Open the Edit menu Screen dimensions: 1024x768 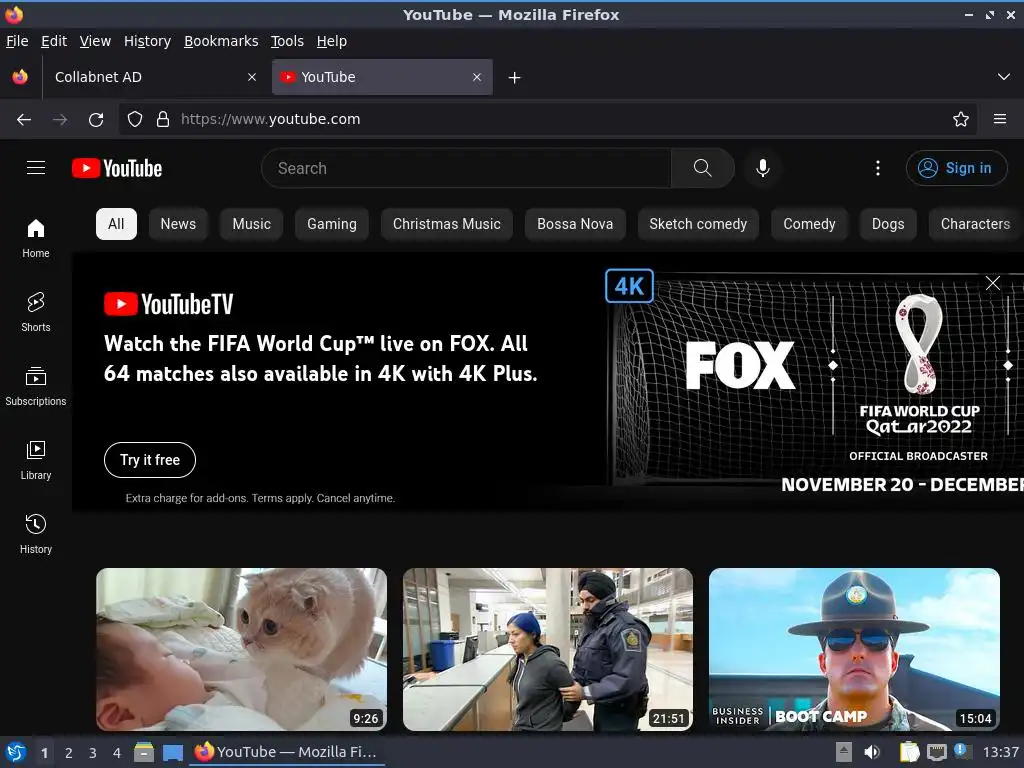(x=54, y=41)
